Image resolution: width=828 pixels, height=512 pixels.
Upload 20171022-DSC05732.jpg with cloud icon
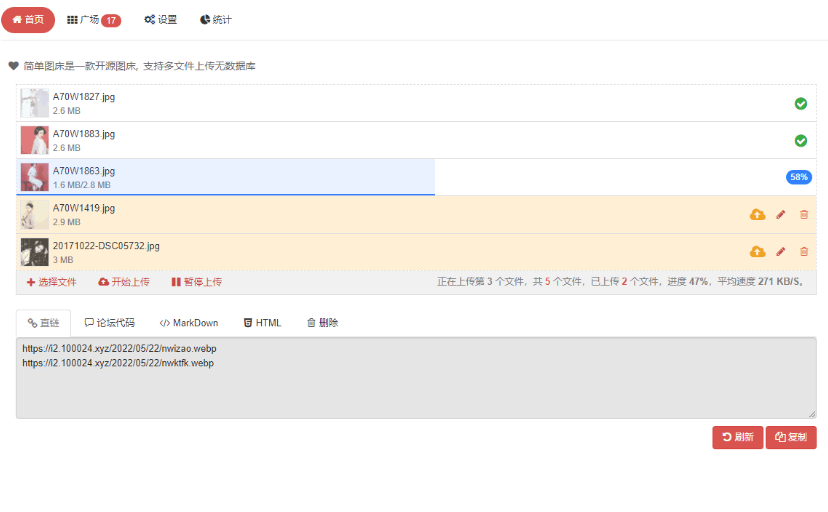757,251
